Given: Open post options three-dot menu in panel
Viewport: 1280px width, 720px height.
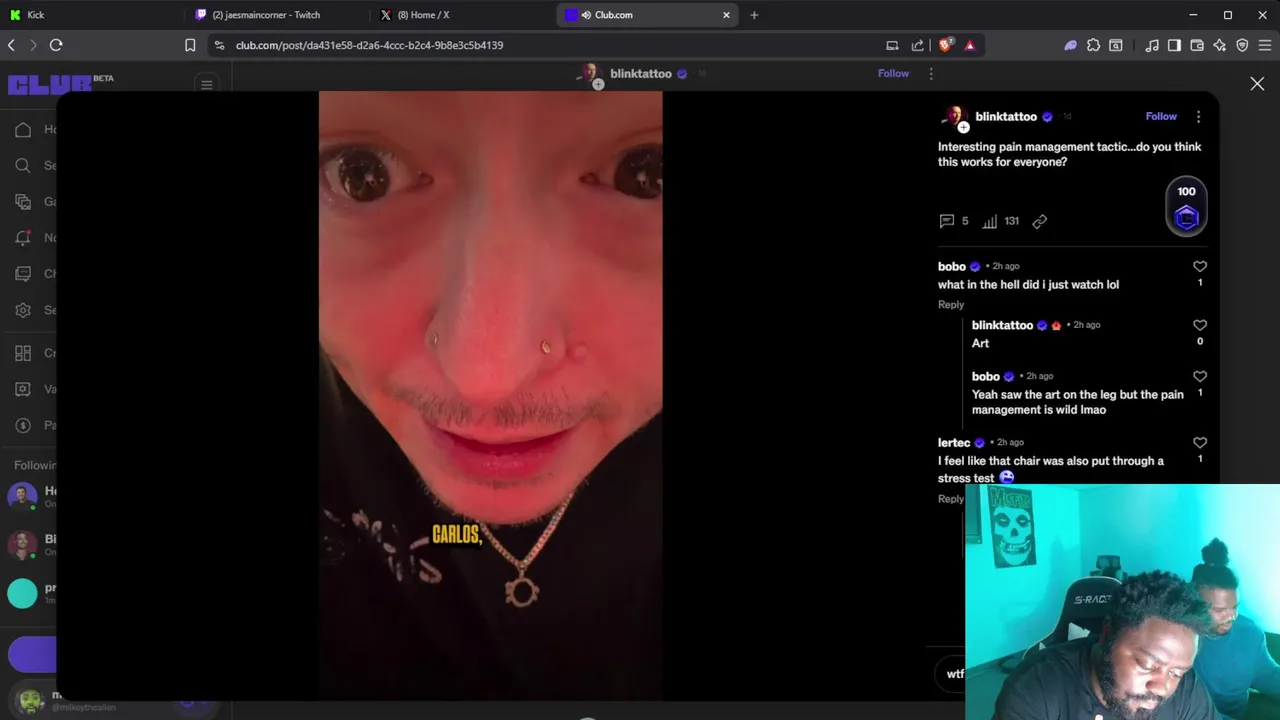Looking at the screenshot, I should coord(1198,117).
